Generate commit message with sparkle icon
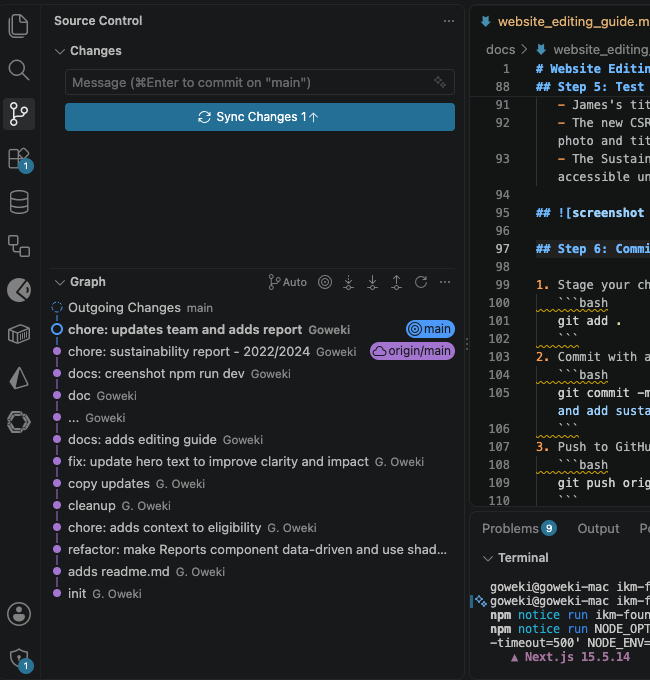Viewport: 650px width, 680px height. coord(440,82)
